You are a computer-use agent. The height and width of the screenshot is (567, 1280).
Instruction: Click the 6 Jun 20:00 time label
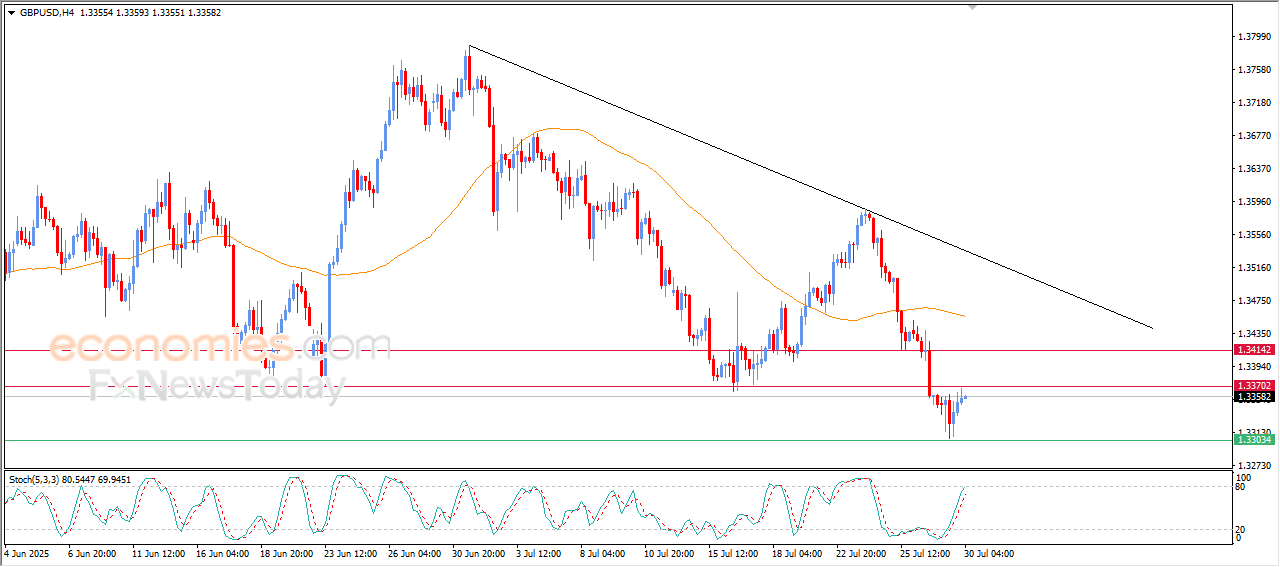tap(91, 553)
